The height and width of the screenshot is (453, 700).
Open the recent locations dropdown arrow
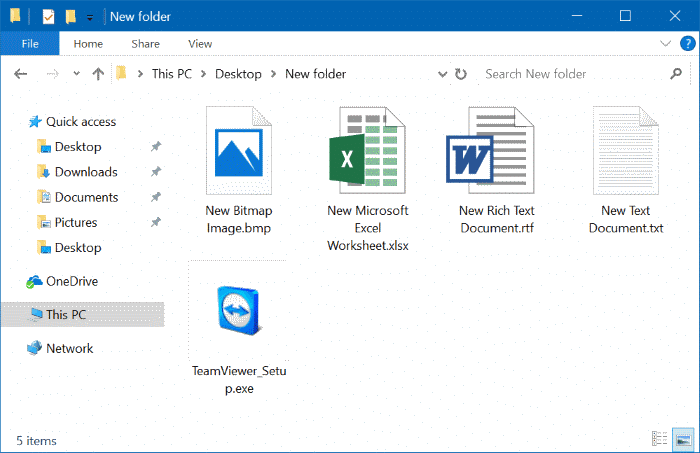click(x=77, y=74)
